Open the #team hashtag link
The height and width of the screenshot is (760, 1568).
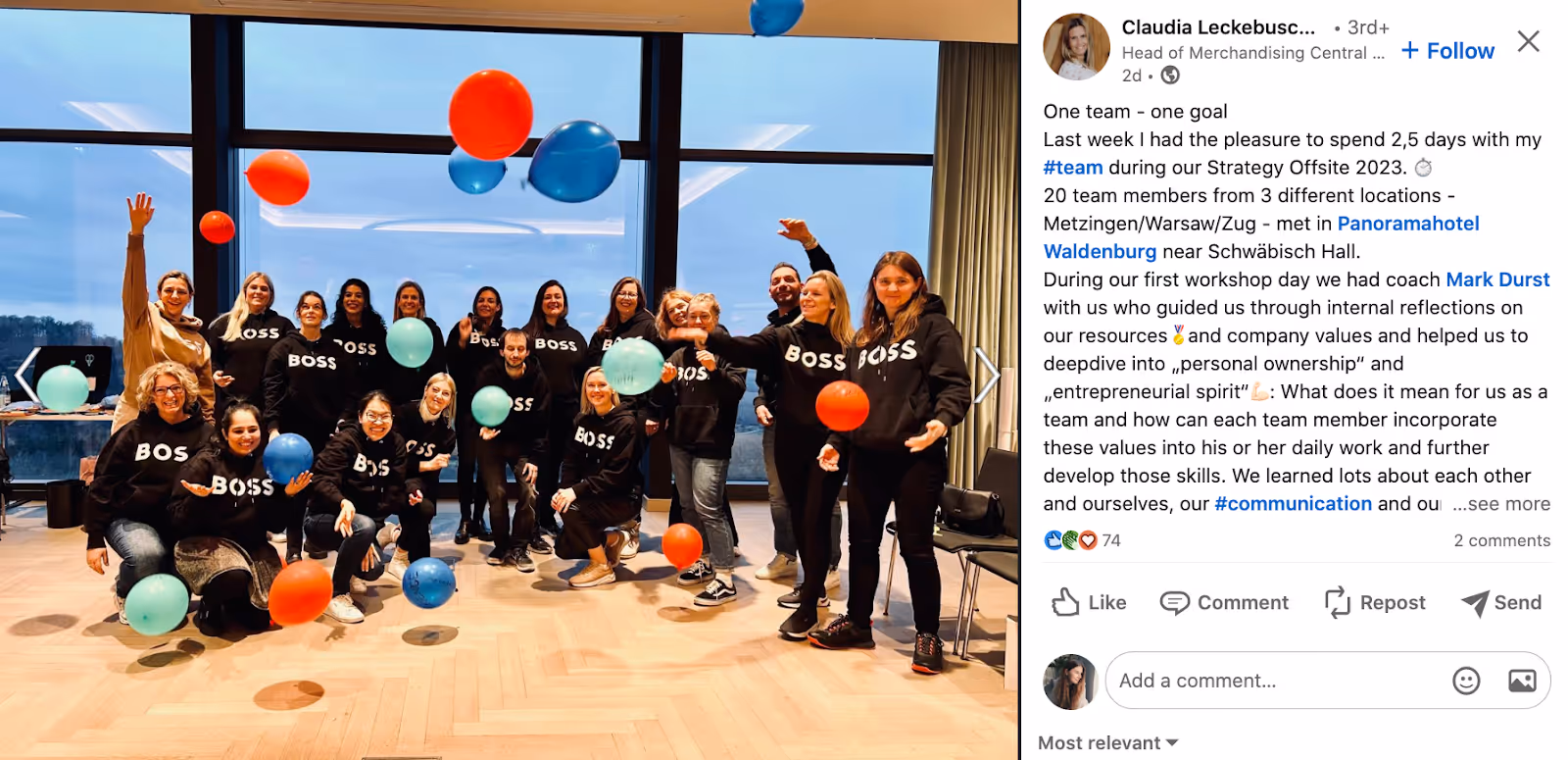(1073, 168)
